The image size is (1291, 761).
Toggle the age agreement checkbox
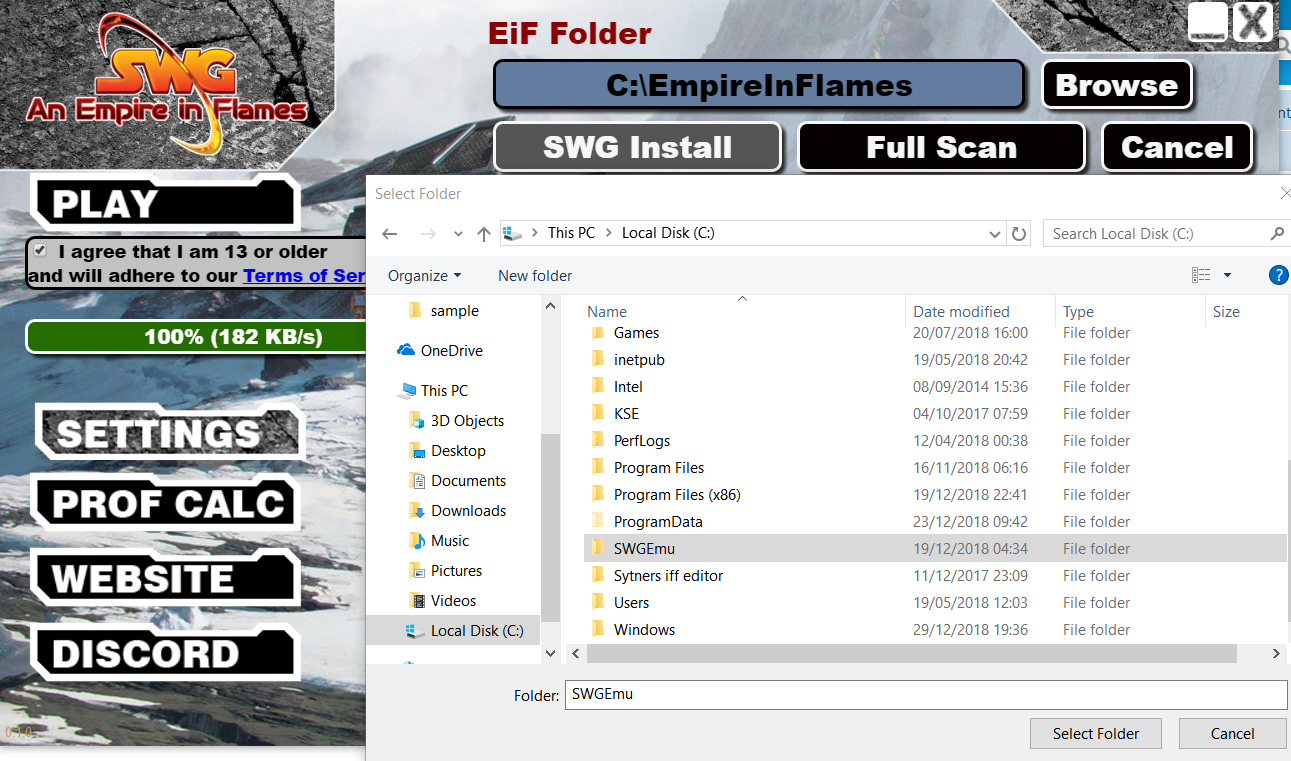pos(40,250)
